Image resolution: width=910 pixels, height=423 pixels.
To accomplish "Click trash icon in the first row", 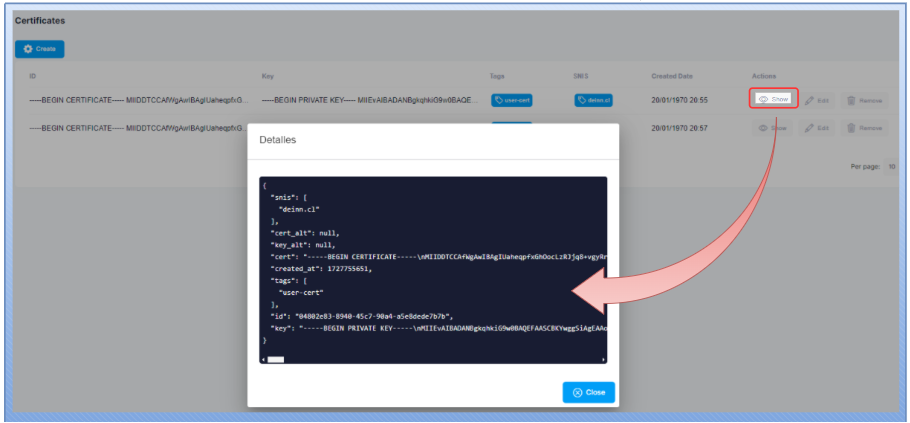I will pos(851,100).
